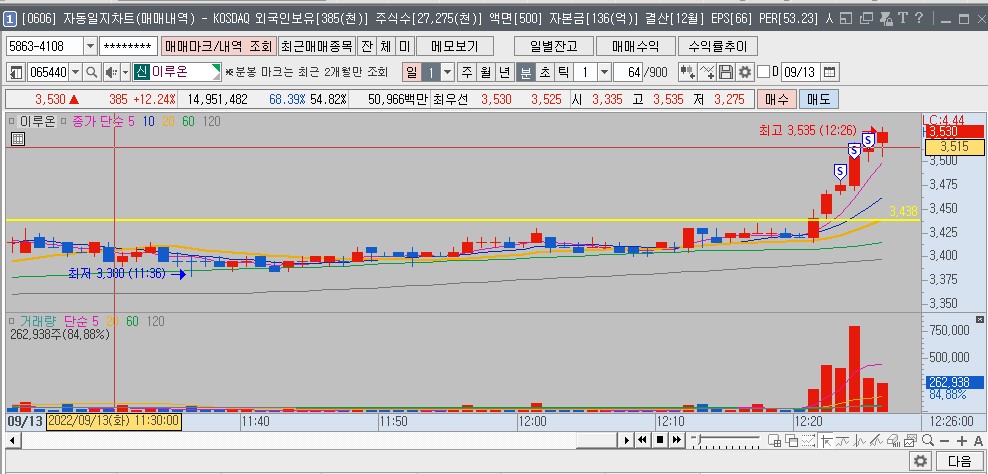988x474 pixels.
Task: Click the 메모보기 button
Action: (455, 46)
